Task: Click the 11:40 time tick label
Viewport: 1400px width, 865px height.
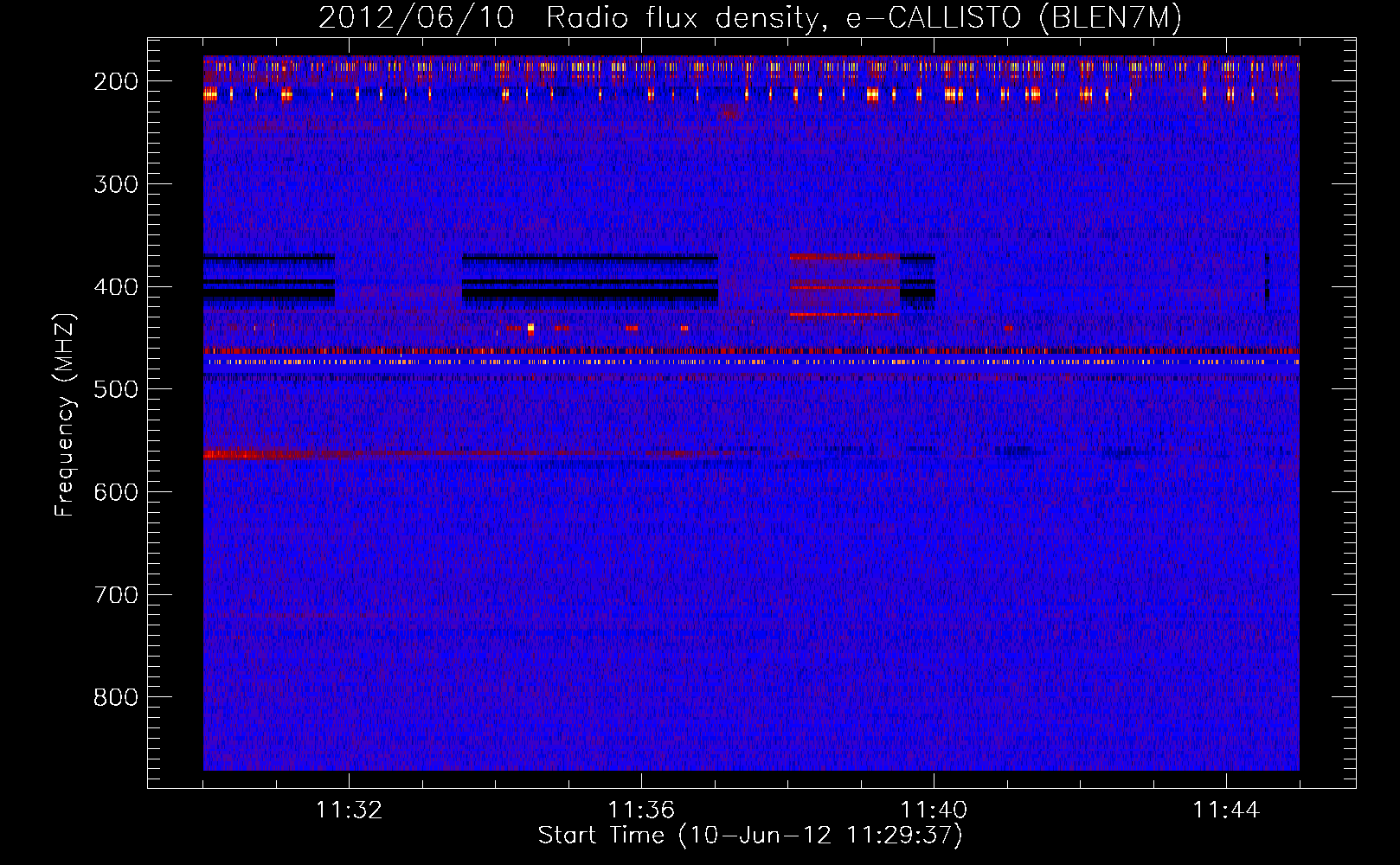Action: coord(934,811)
